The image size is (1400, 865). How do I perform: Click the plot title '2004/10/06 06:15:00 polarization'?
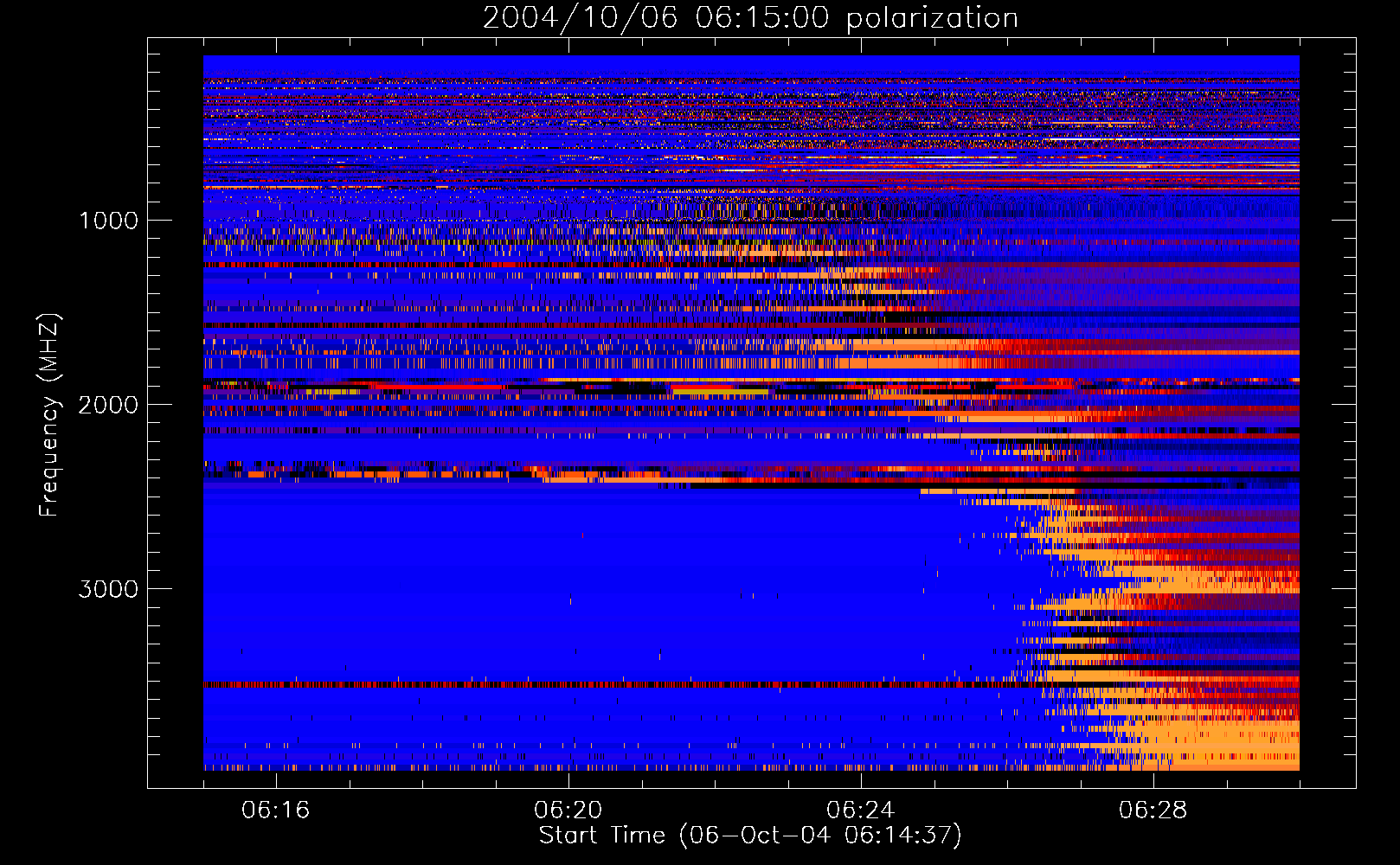[x=750, y=18]
